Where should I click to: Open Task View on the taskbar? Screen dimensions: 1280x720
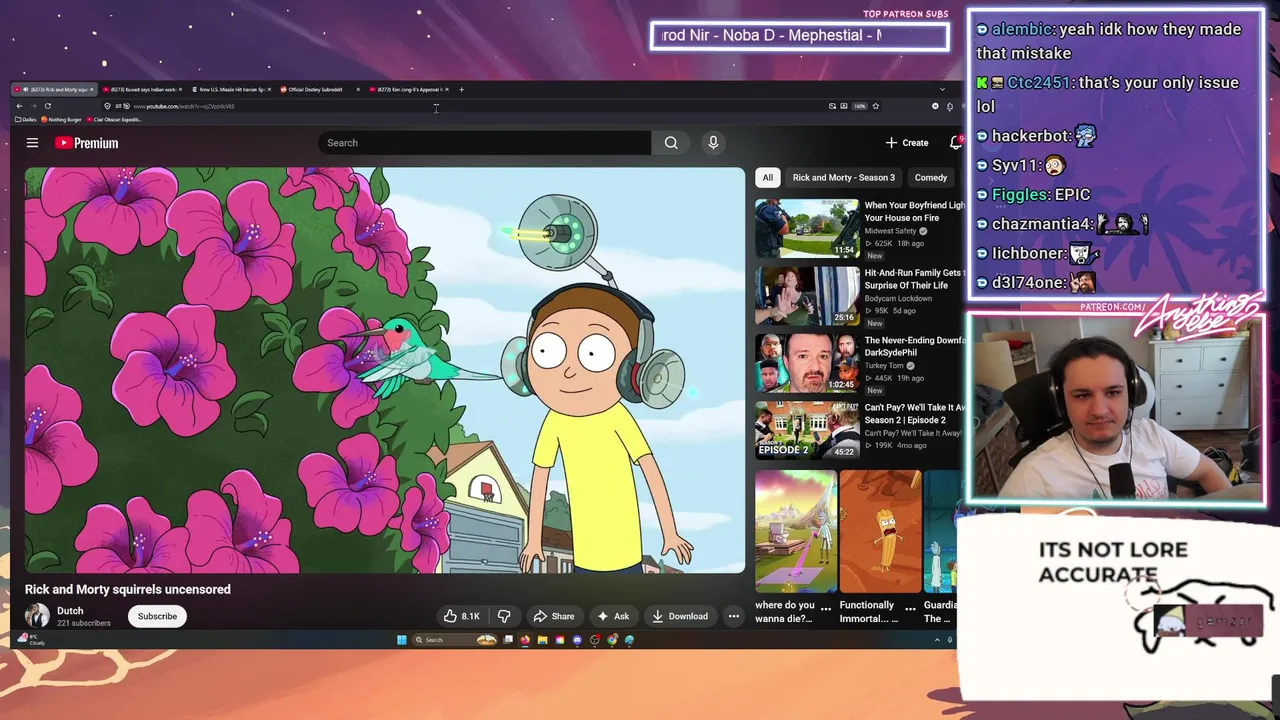(x=508, y=640)
